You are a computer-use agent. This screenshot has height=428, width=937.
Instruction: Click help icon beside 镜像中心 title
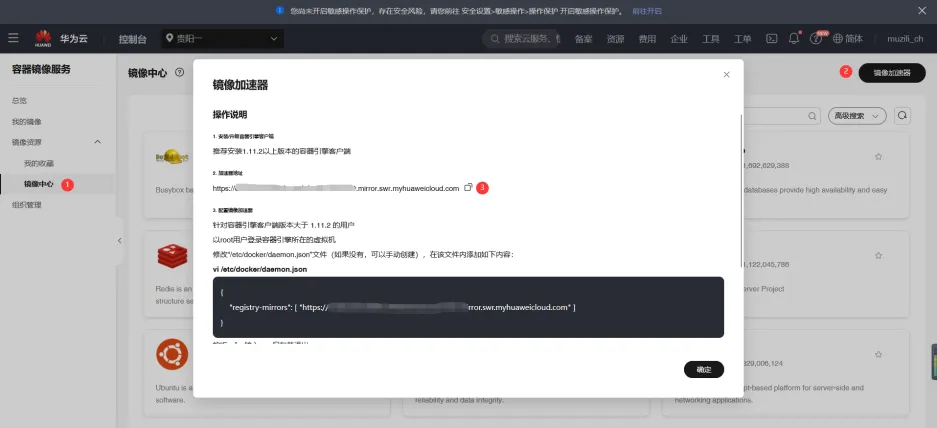[x=179, y=72]
